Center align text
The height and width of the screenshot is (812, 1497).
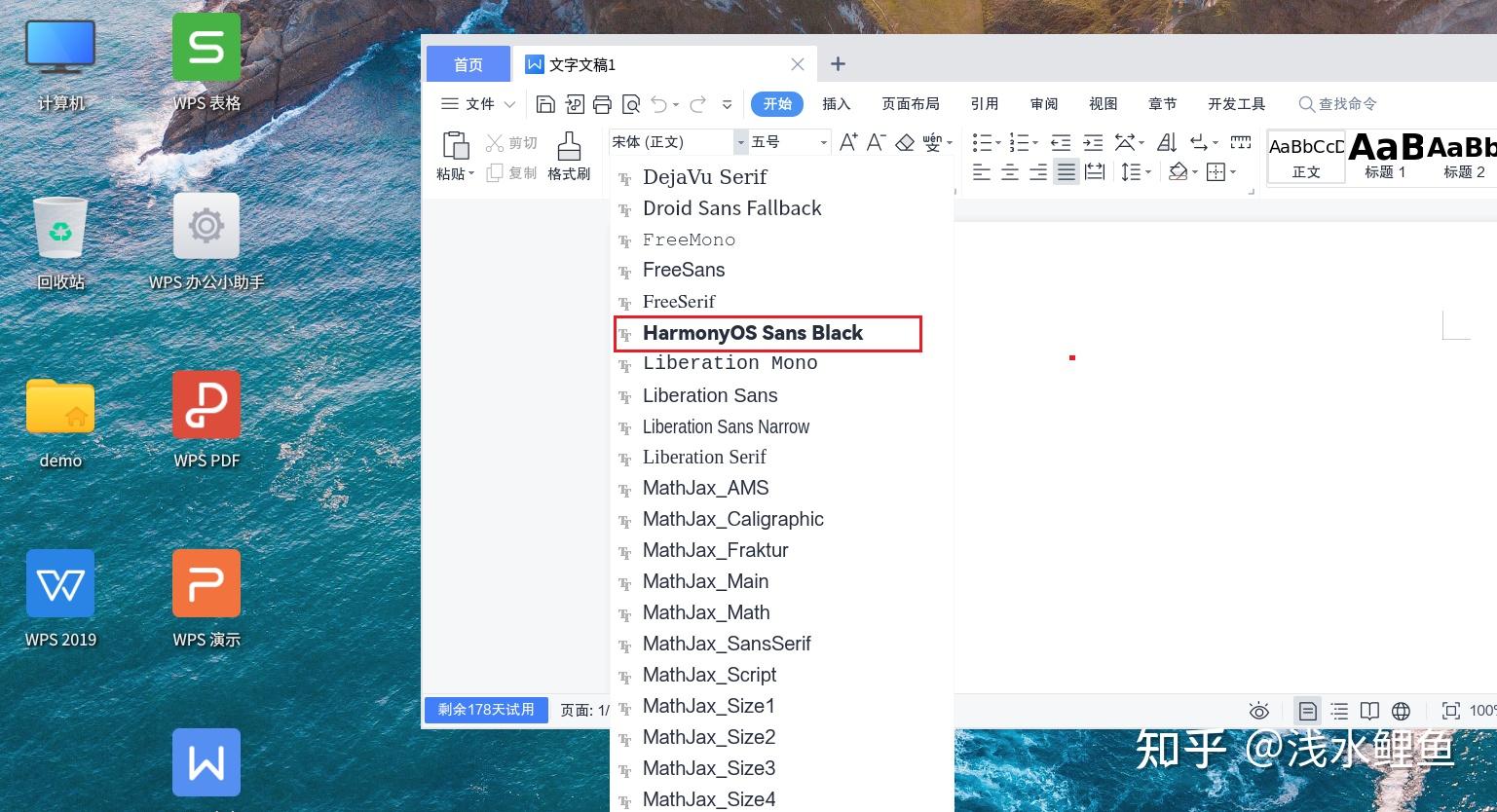coord(1010,172)
